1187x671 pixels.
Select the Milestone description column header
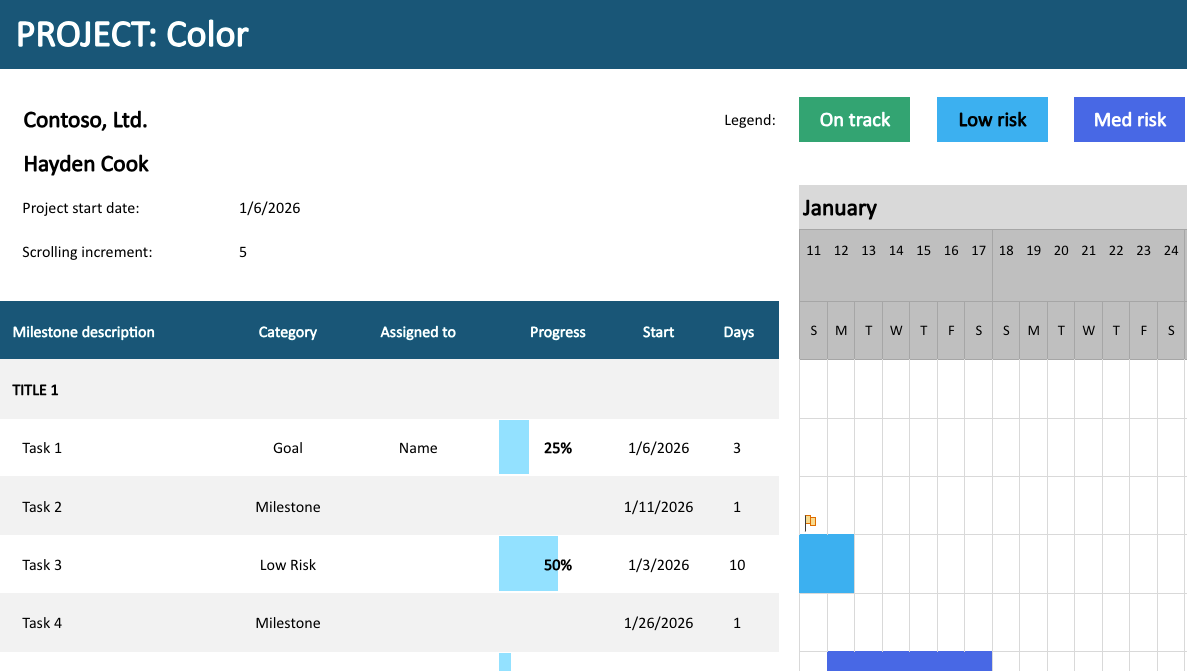tap(83, 332)
